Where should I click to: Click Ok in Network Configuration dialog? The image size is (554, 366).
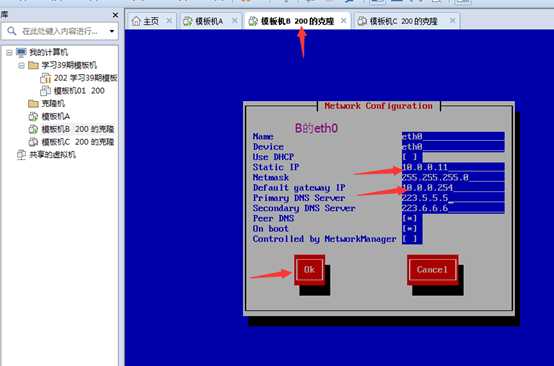tap(310, 270)
